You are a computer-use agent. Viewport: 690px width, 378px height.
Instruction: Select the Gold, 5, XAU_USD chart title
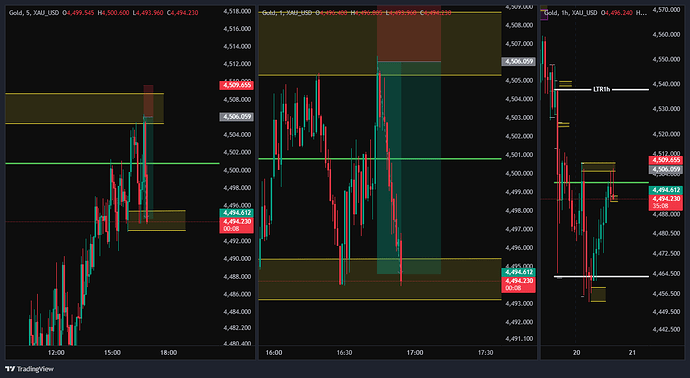tap(34, 13)
